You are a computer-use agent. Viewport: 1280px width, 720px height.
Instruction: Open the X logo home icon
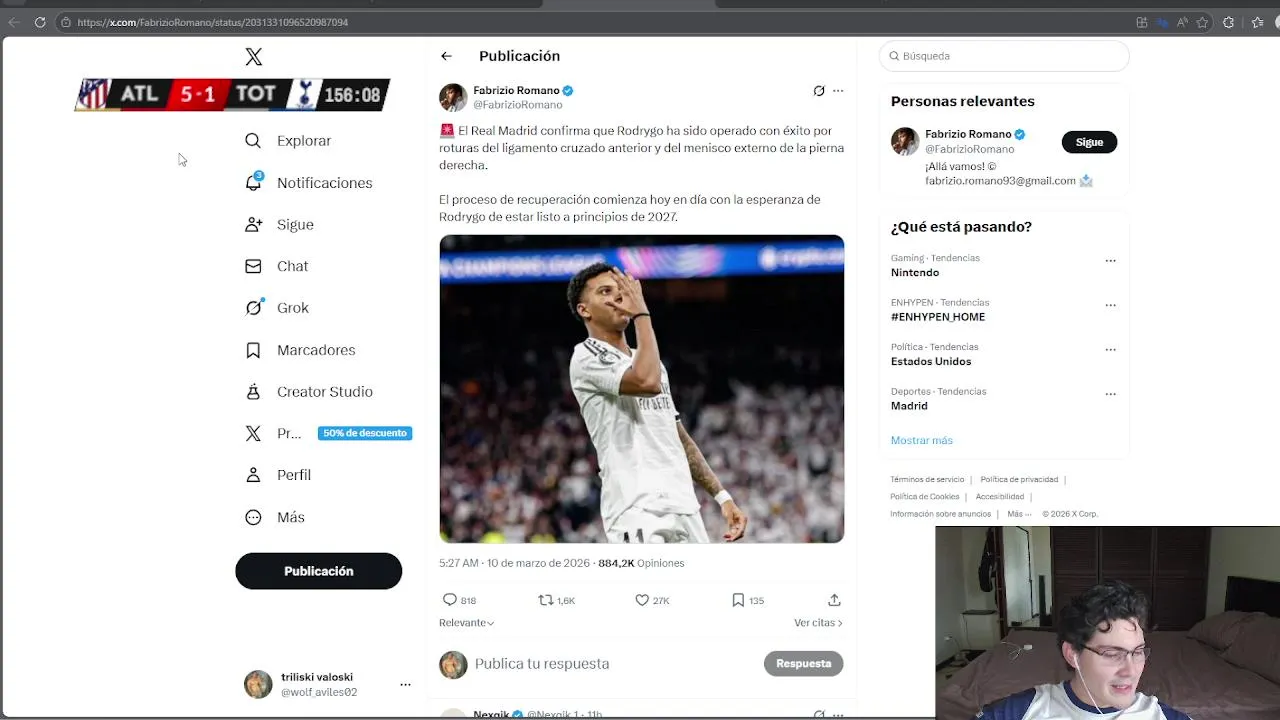254,57
